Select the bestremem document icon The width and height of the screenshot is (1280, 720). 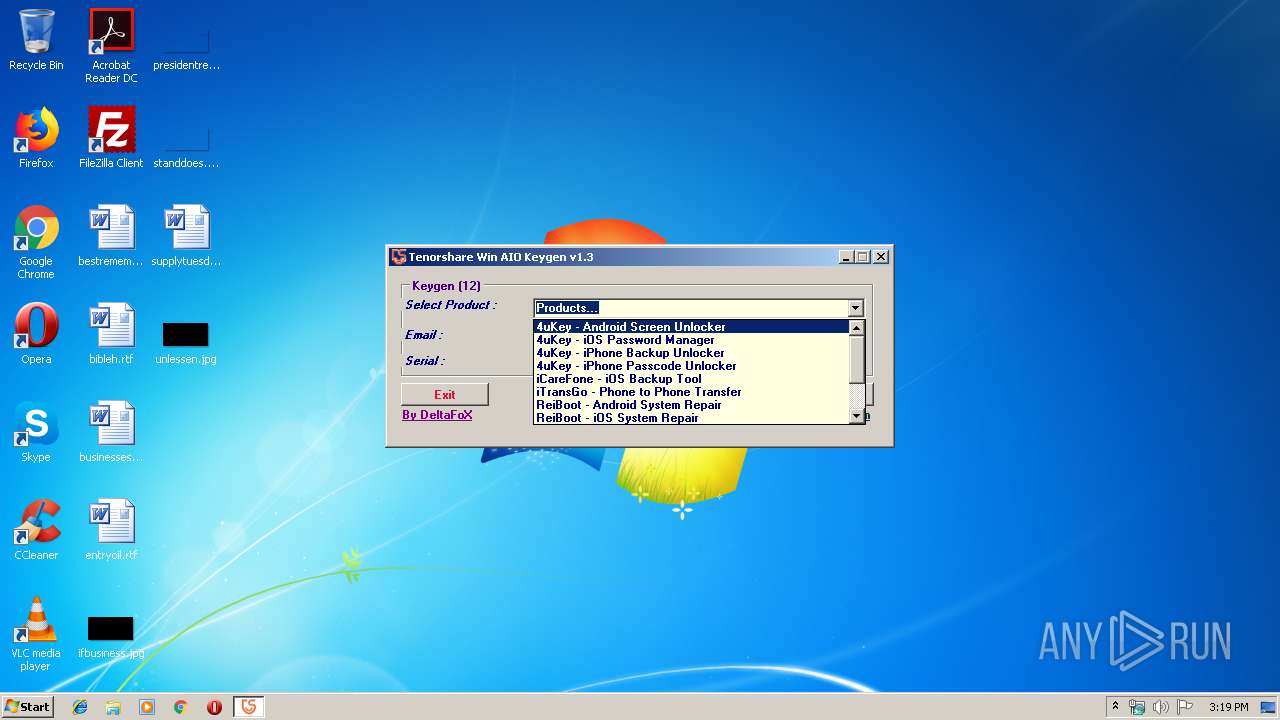(111, 236)
